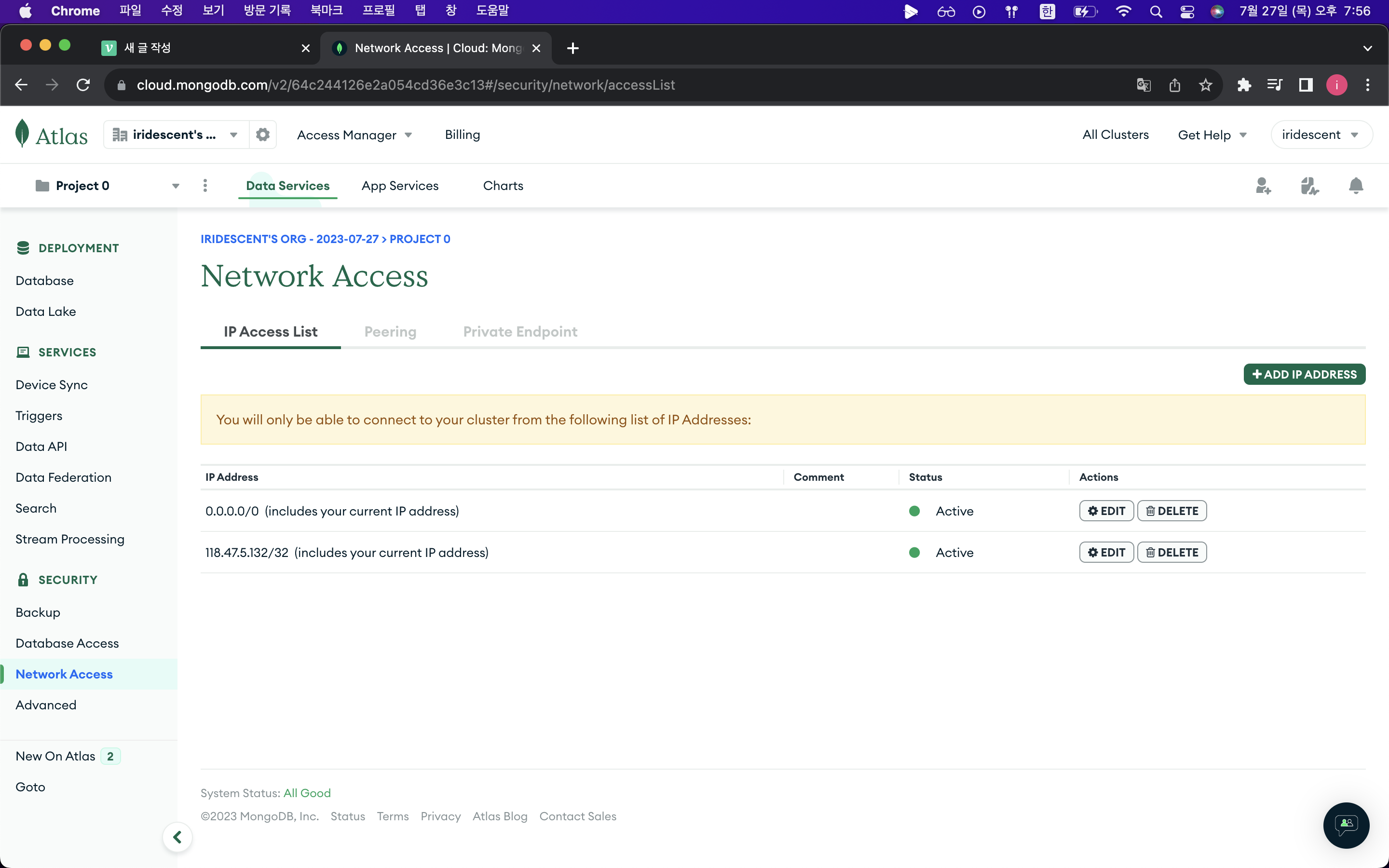Expand the organization selector dropdown
Viewport: 1389px width, 868px height.
coord(176,135)
